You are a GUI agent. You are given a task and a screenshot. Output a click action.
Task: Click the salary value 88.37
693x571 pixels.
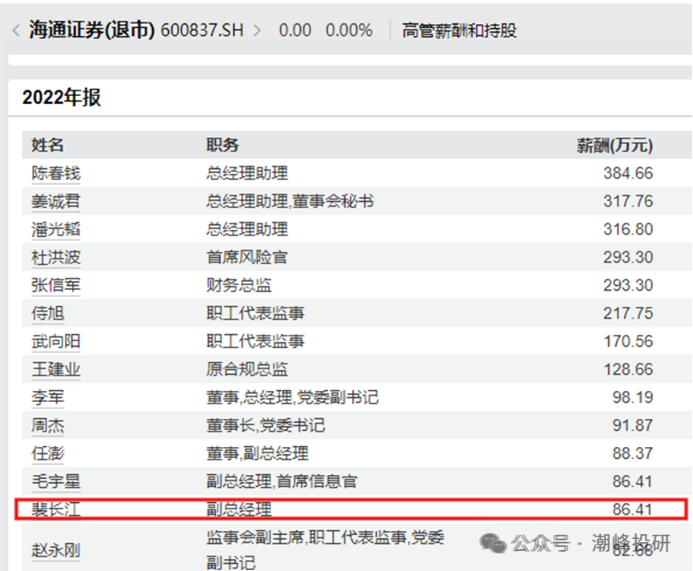pos(632,453)
